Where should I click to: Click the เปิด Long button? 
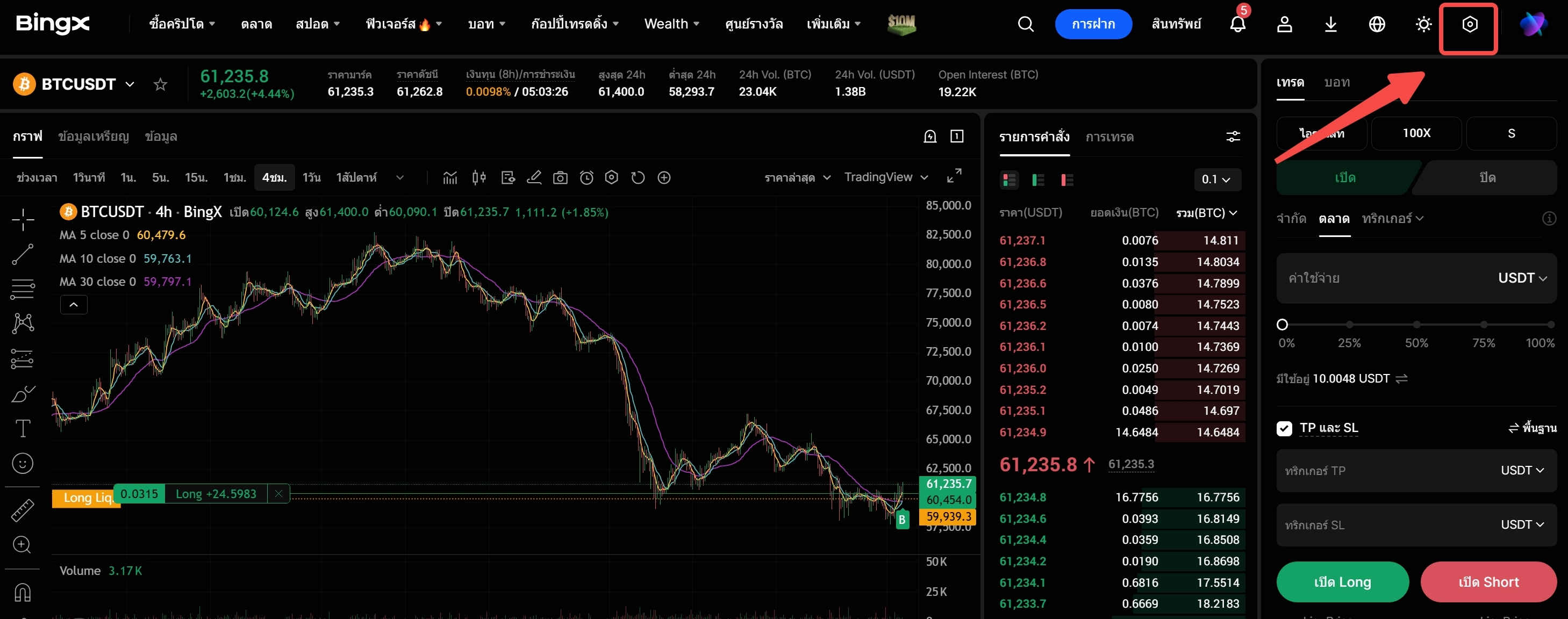tap(1342, 582)
